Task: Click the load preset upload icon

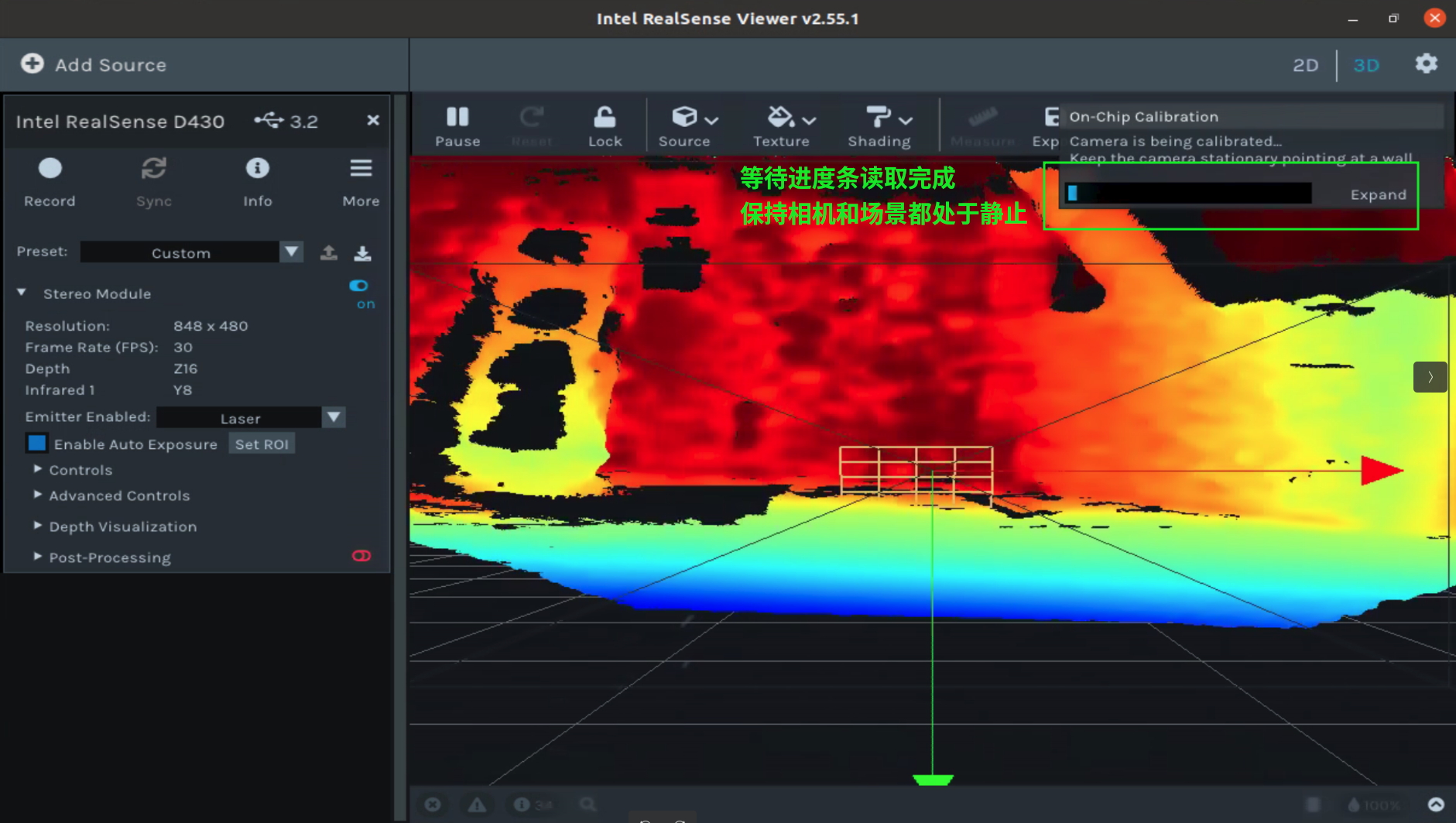Action: coord(329,253)
